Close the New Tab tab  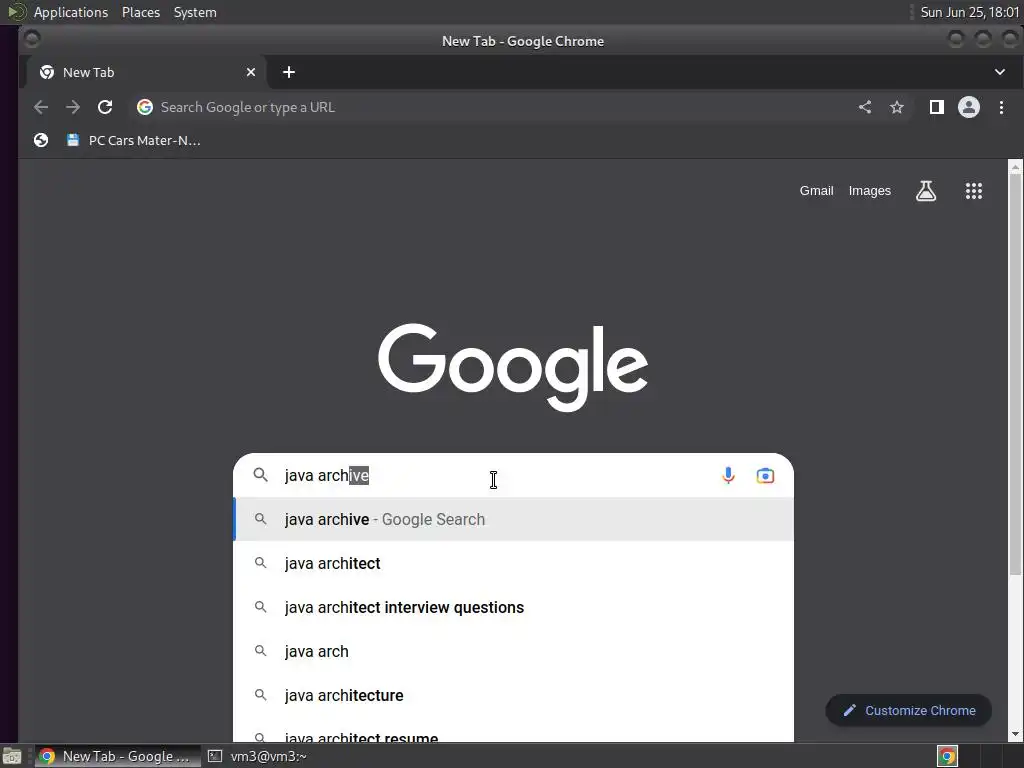click(251, 72)
